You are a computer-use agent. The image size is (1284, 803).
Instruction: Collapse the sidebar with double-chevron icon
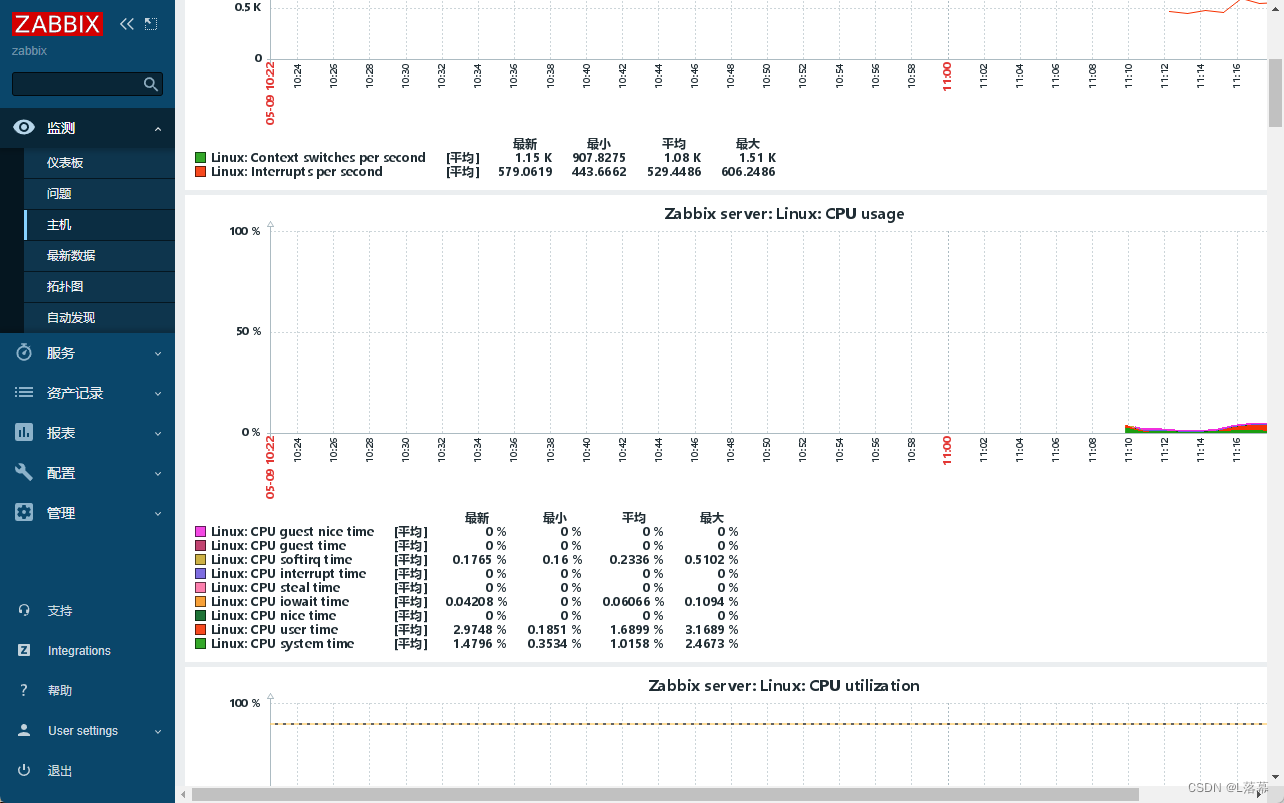126,24
